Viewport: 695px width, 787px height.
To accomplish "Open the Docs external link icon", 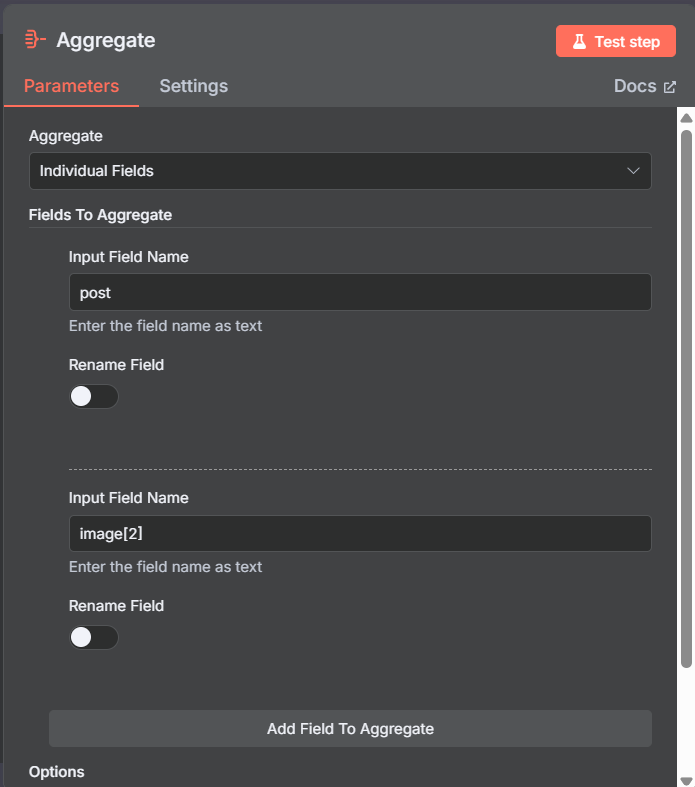I will pyautogui.click(x=670, y=87).
